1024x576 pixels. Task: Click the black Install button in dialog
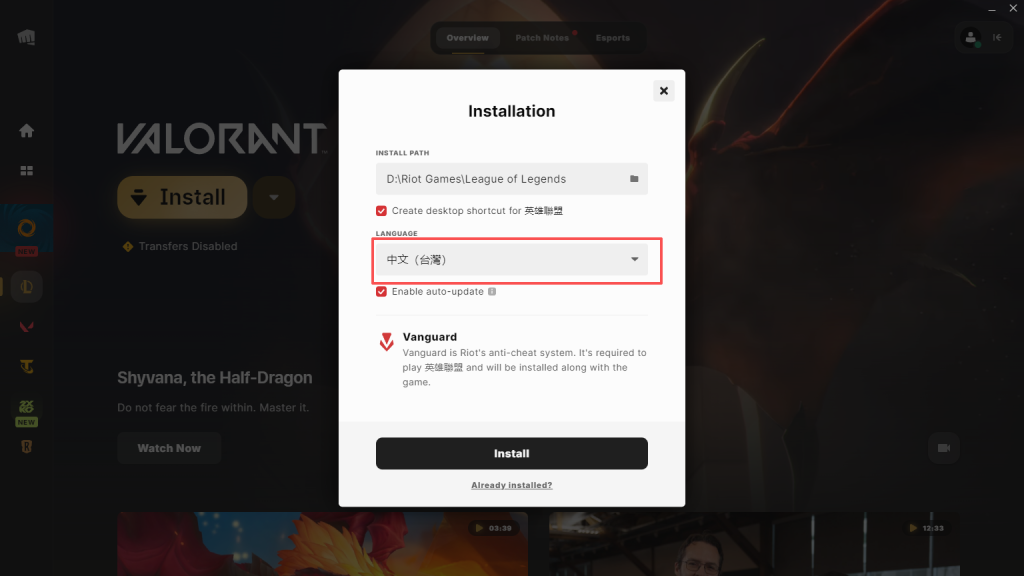[511, 453]
